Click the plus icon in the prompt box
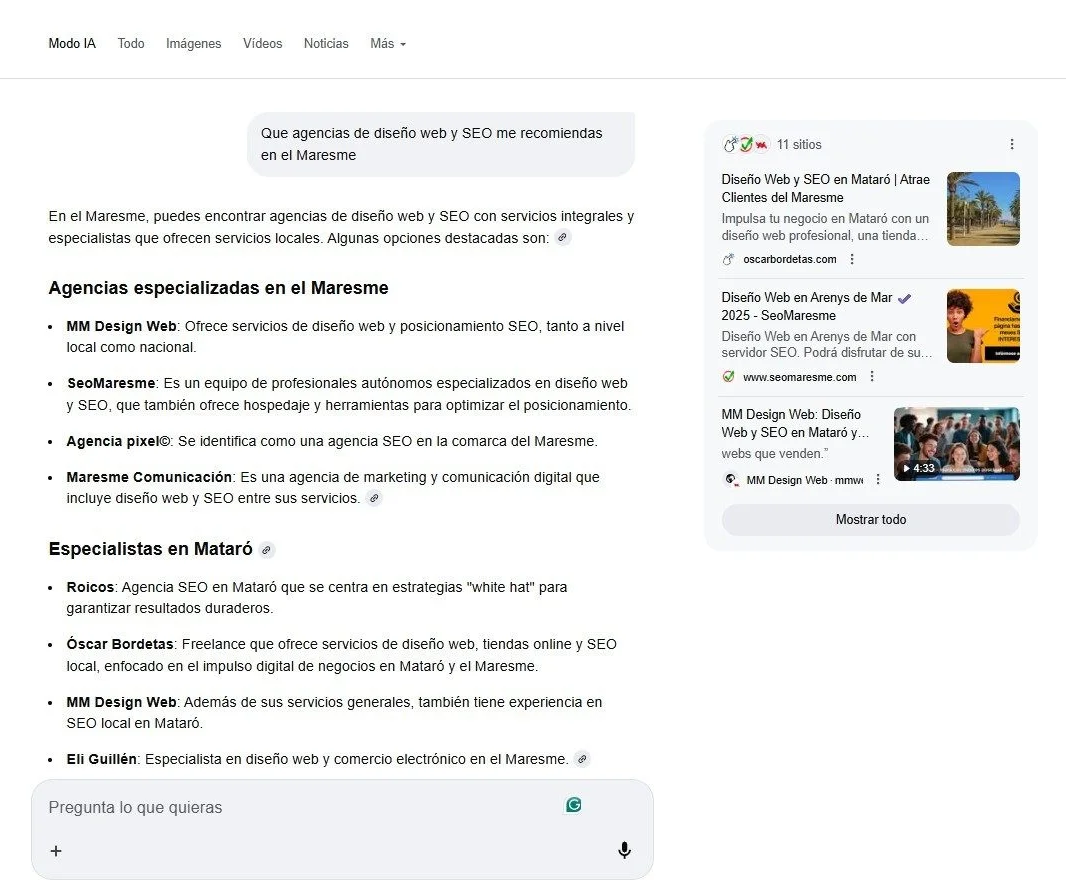Screen dimensions: 1066x887 pyautogui.click(x=56, y=851)
